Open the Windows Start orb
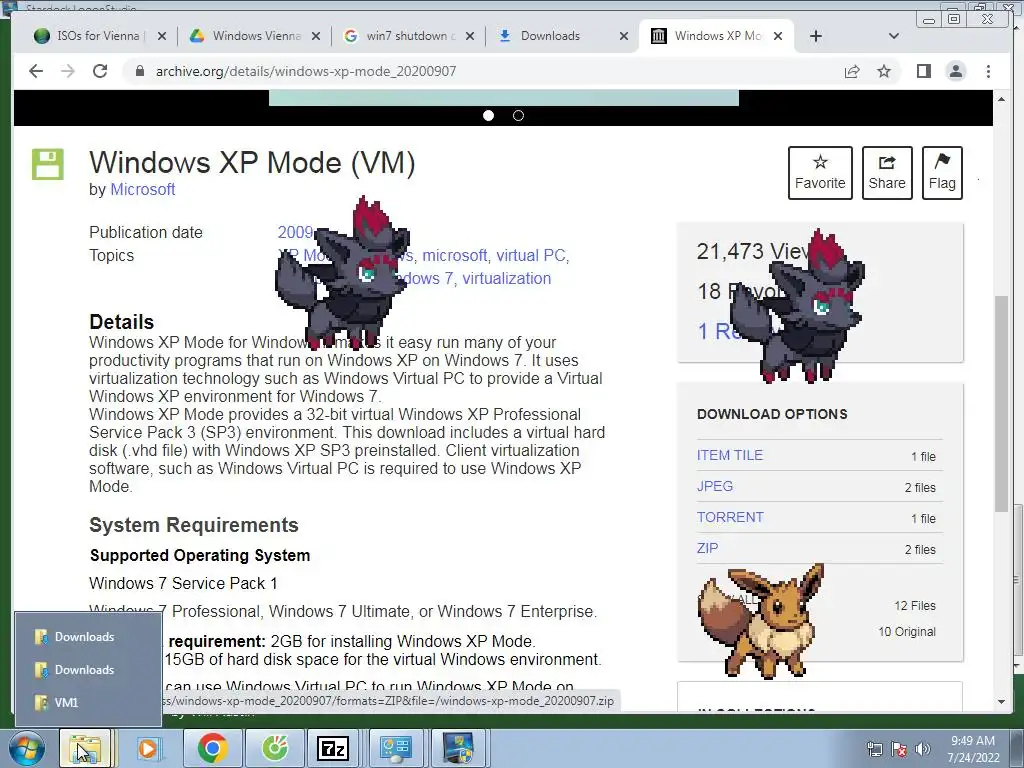 coord(27,748)
